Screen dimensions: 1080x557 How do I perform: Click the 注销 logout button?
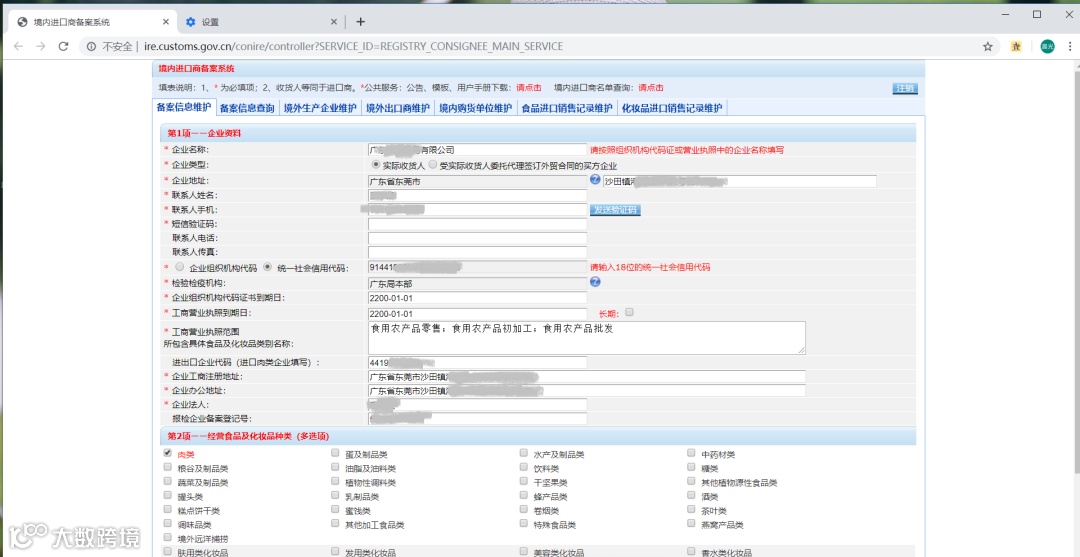[x=905, y=88]
